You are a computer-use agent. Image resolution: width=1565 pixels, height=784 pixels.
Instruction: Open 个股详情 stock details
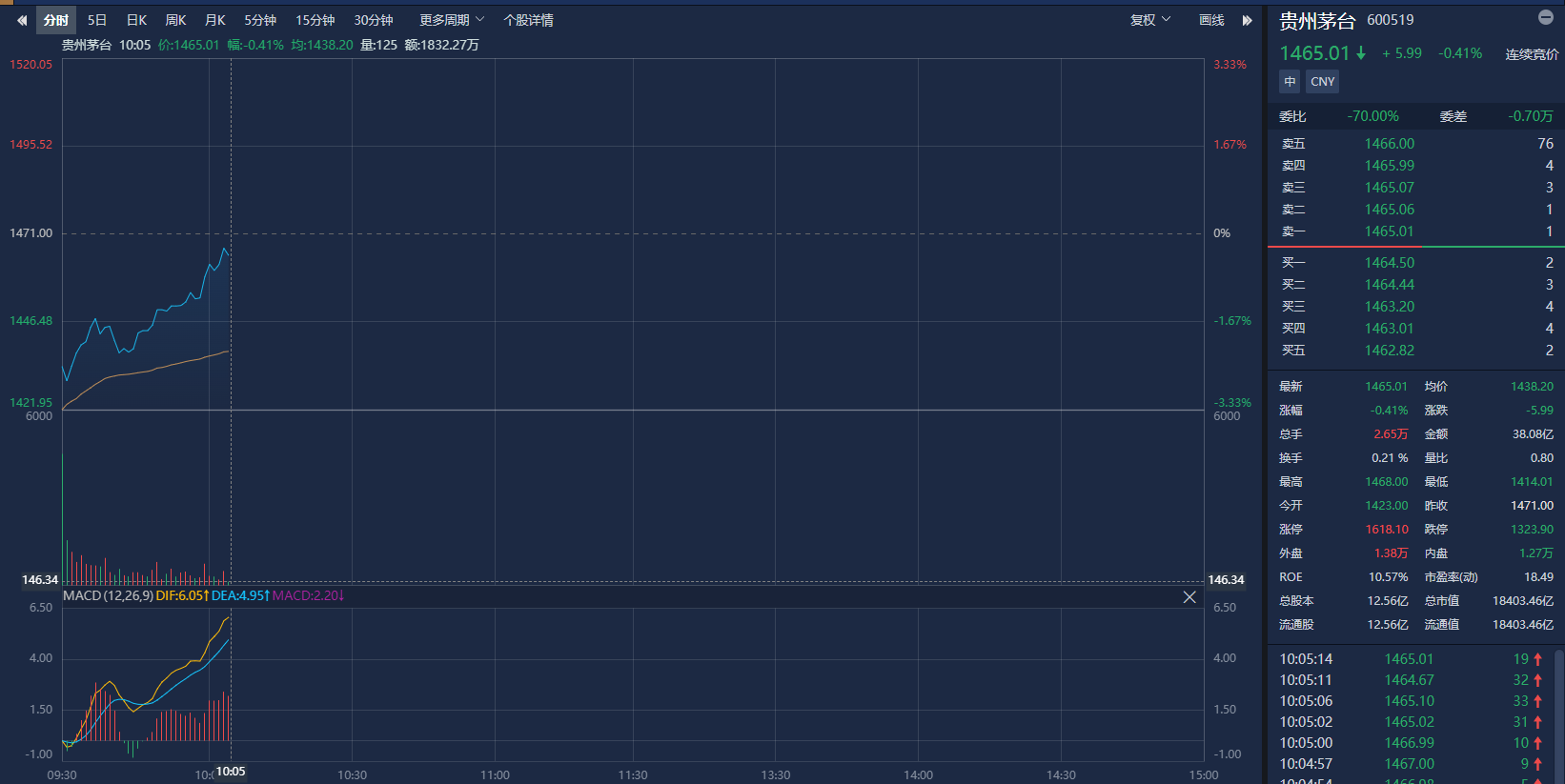coord(528,20)
